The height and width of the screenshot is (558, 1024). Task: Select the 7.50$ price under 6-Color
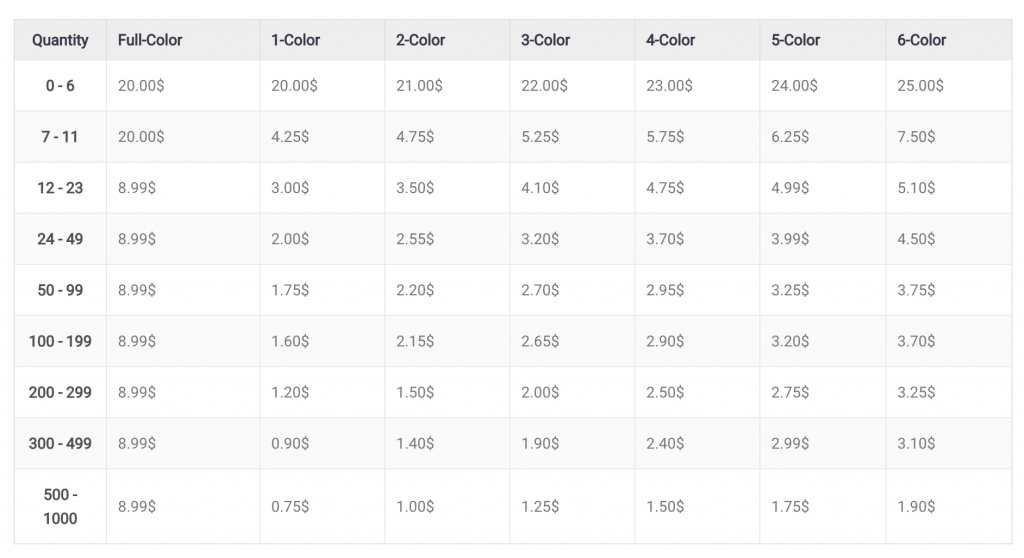tap(916, 137)
